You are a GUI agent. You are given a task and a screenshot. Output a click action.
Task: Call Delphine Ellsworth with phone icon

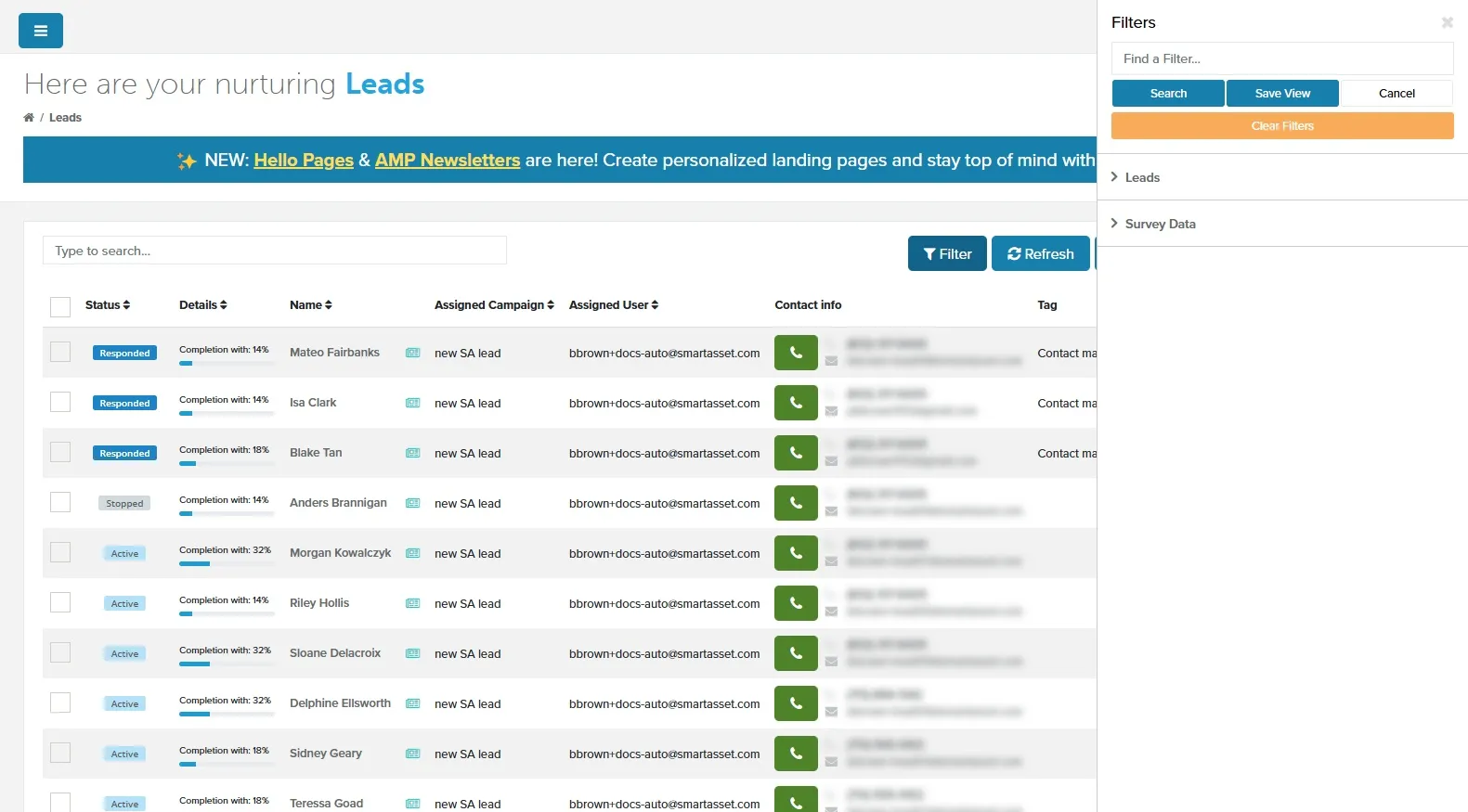796,703
